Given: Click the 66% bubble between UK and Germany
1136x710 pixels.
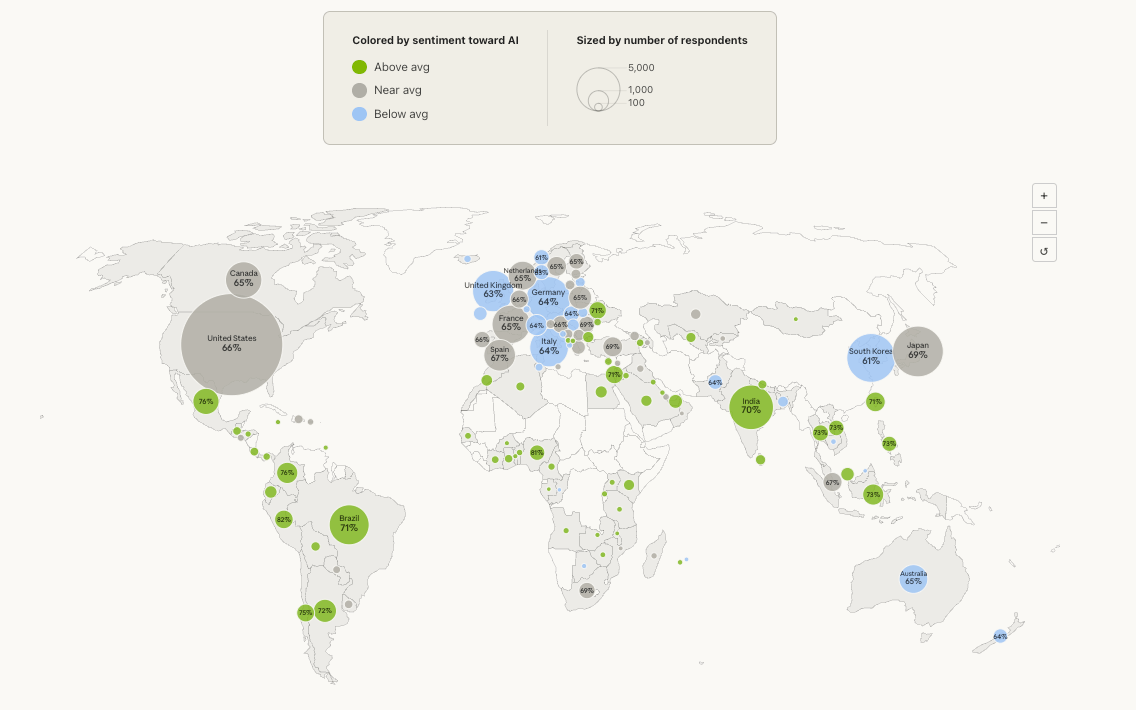Looking at the screenshot, I should pyautogui.click(x=519, y=299).
